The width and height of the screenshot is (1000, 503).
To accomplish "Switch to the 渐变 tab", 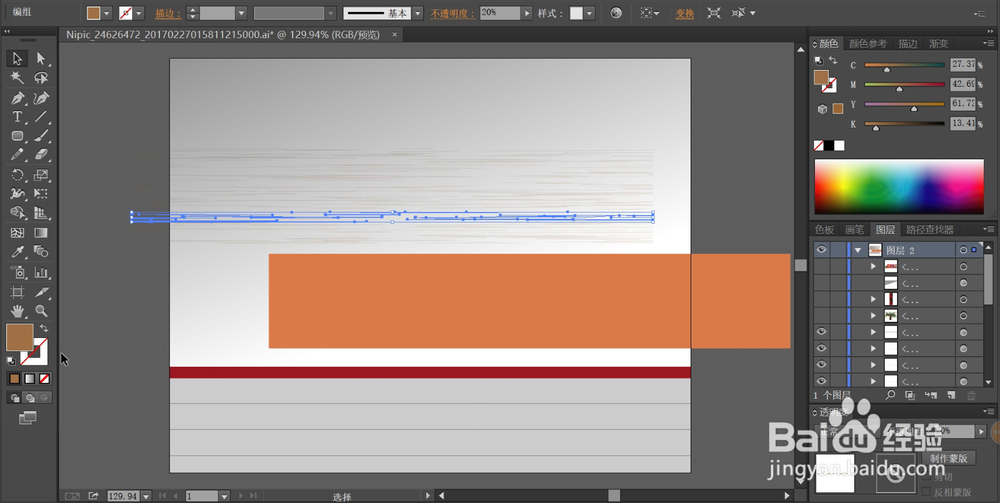I will [938, 43].
